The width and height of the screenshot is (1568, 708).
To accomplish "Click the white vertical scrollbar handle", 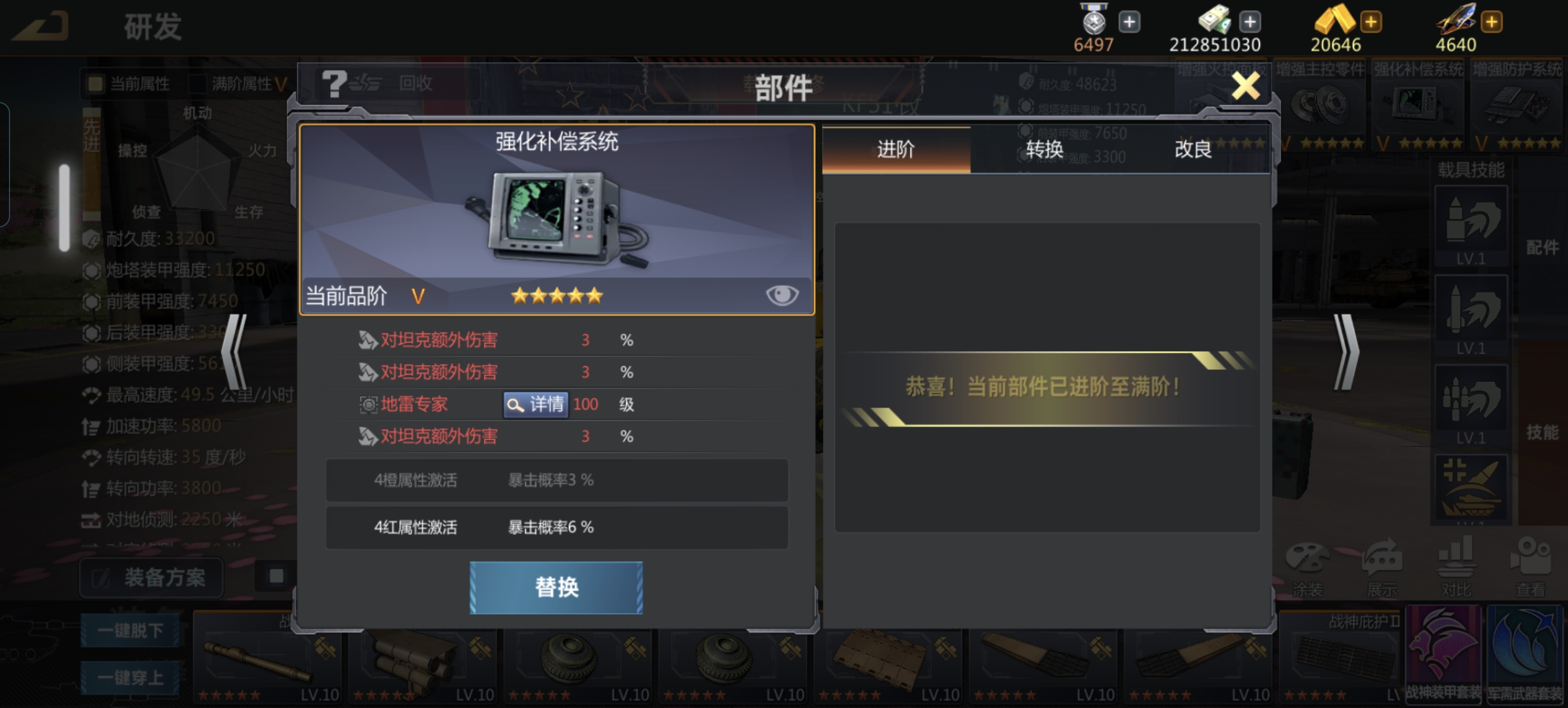I will point(64,208).
